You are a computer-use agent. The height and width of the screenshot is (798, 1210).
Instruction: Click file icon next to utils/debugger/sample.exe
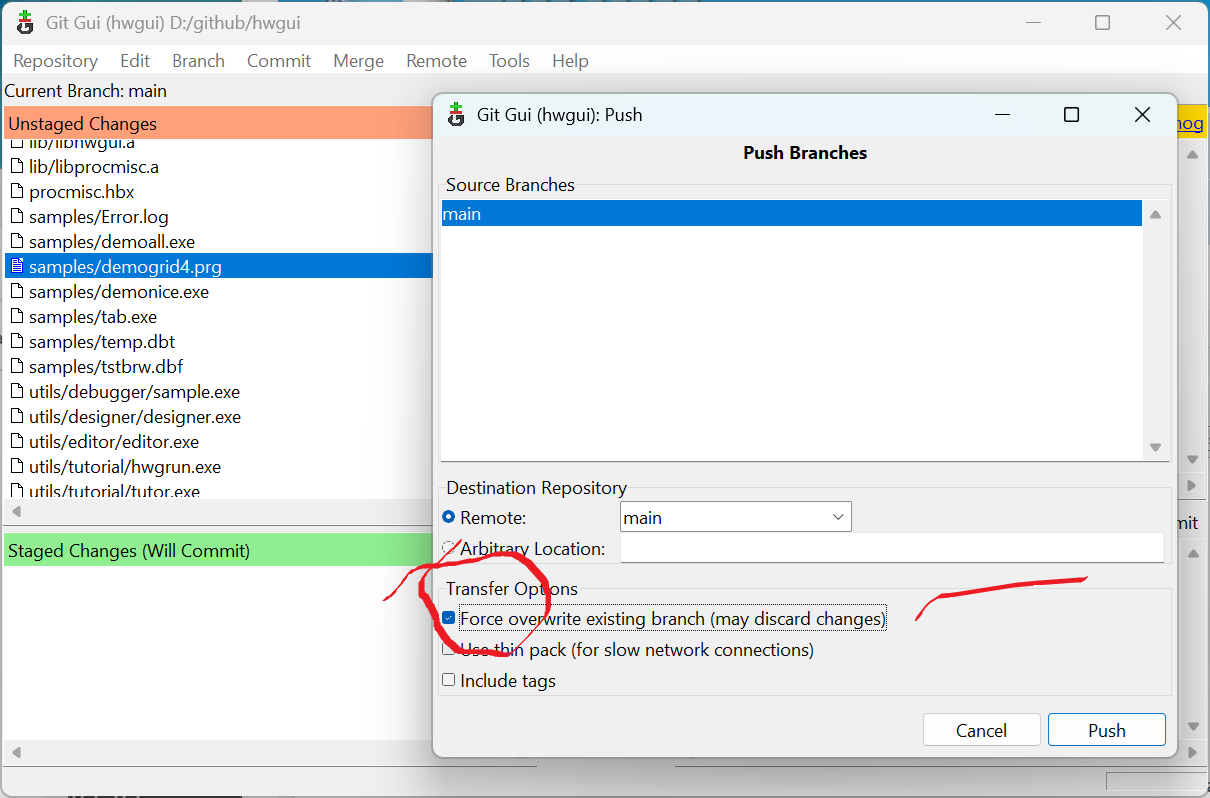coord(17,391)
